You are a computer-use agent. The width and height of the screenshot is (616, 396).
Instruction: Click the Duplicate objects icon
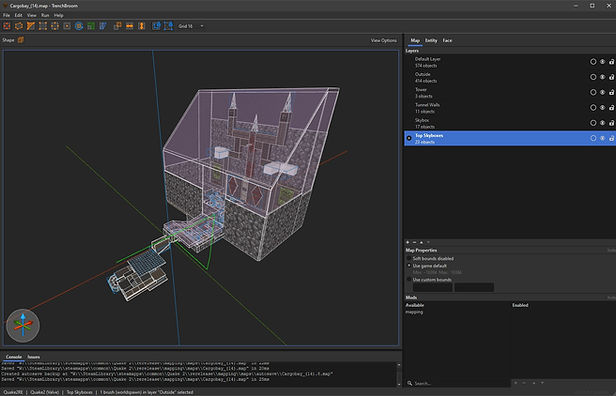(117, 26)
